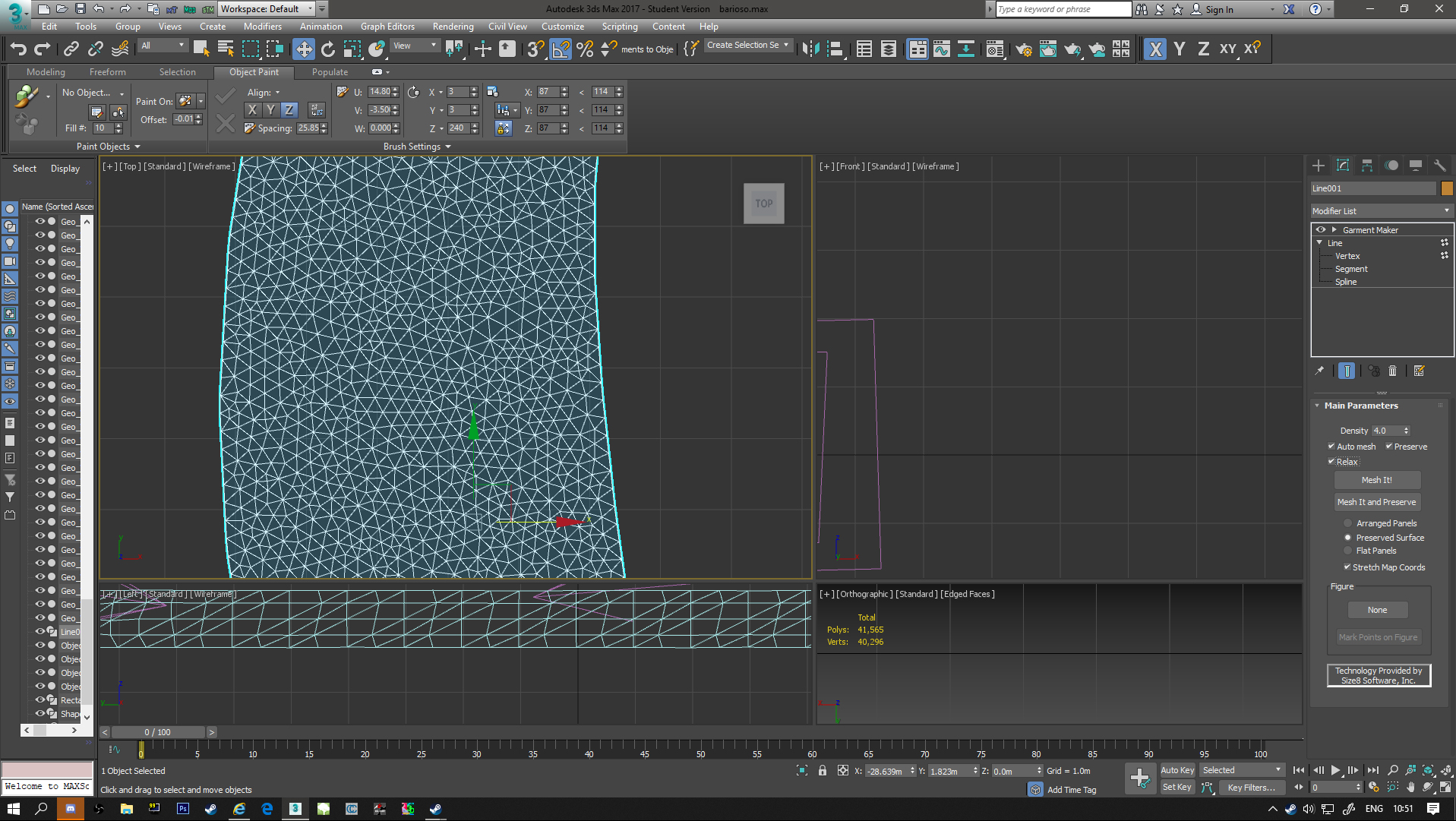Click the Line001 object name field

[x=1373, y=188]
